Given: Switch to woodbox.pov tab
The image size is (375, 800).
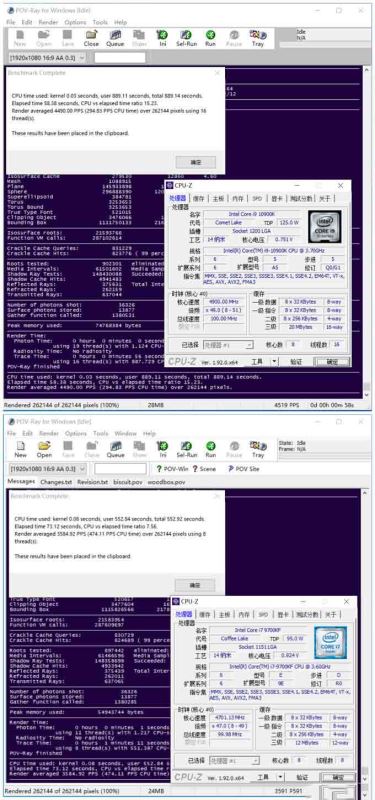Looking at the screenshot, I should coord(166,482).
